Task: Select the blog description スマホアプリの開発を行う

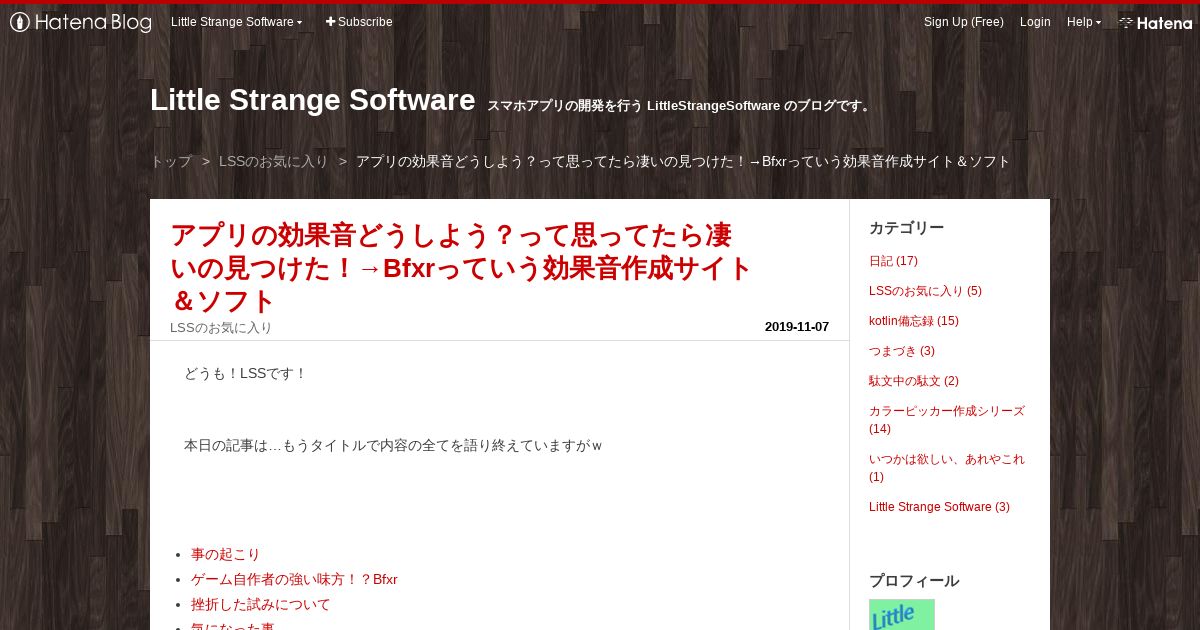Action: coord(680,105)
